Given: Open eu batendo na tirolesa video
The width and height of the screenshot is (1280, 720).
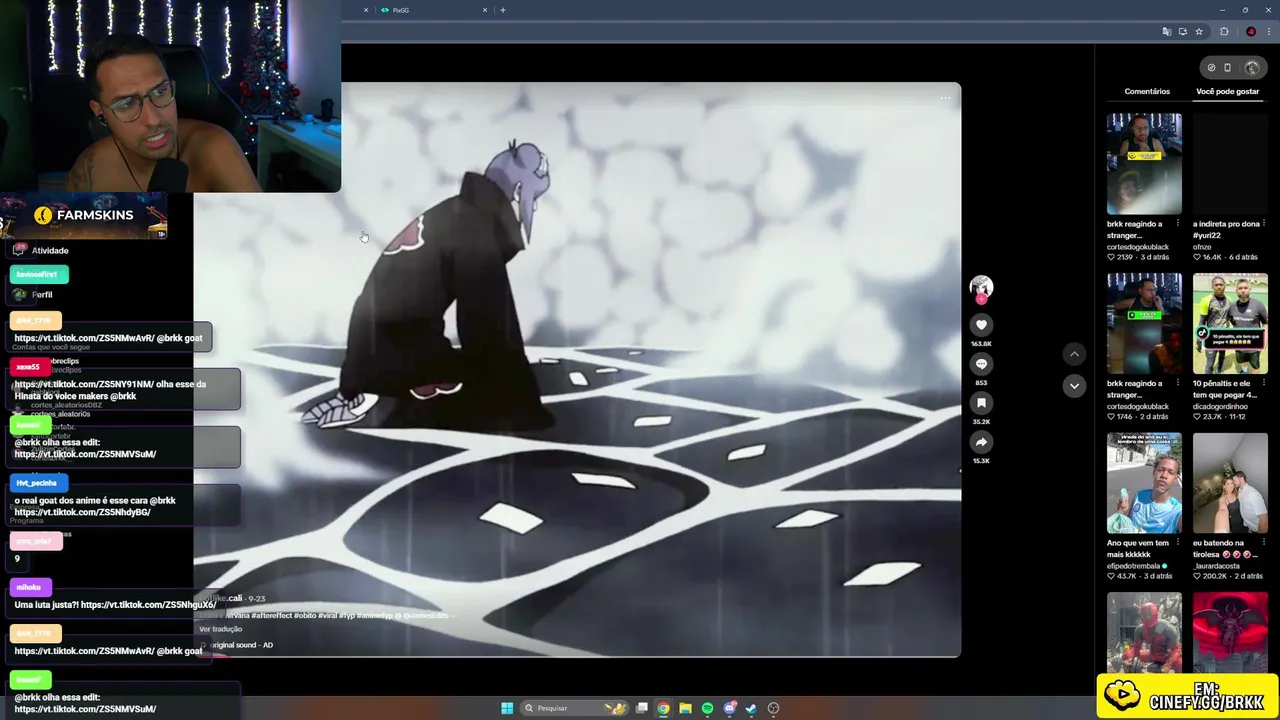Looking at the screenshot, I should point(1230,483).
